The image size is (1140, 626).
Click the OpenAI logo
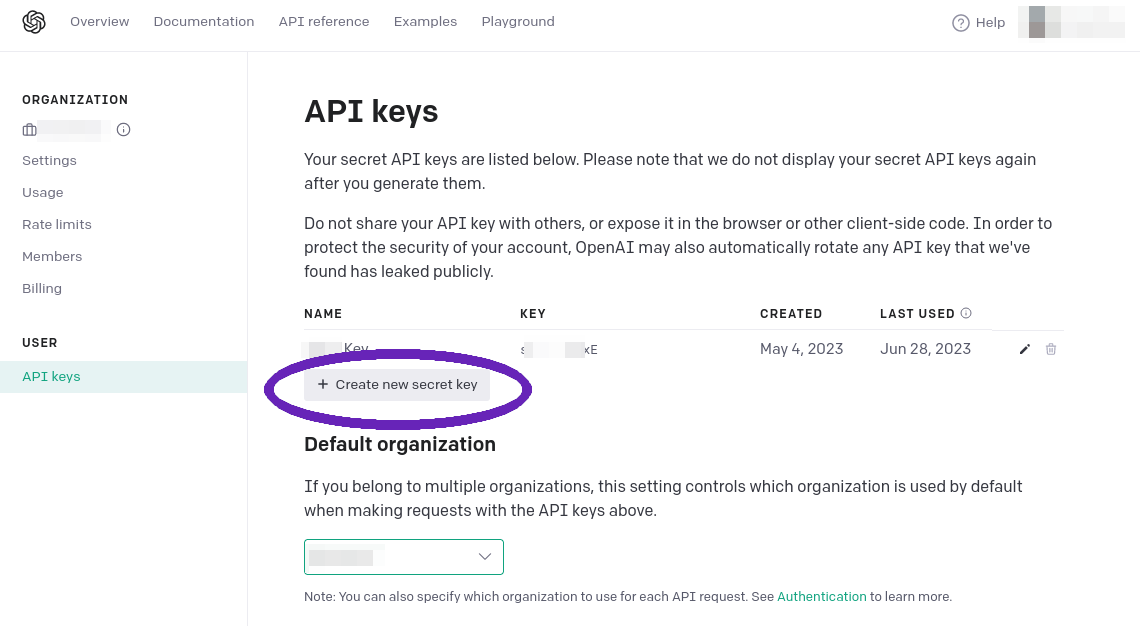click(33, 21)
